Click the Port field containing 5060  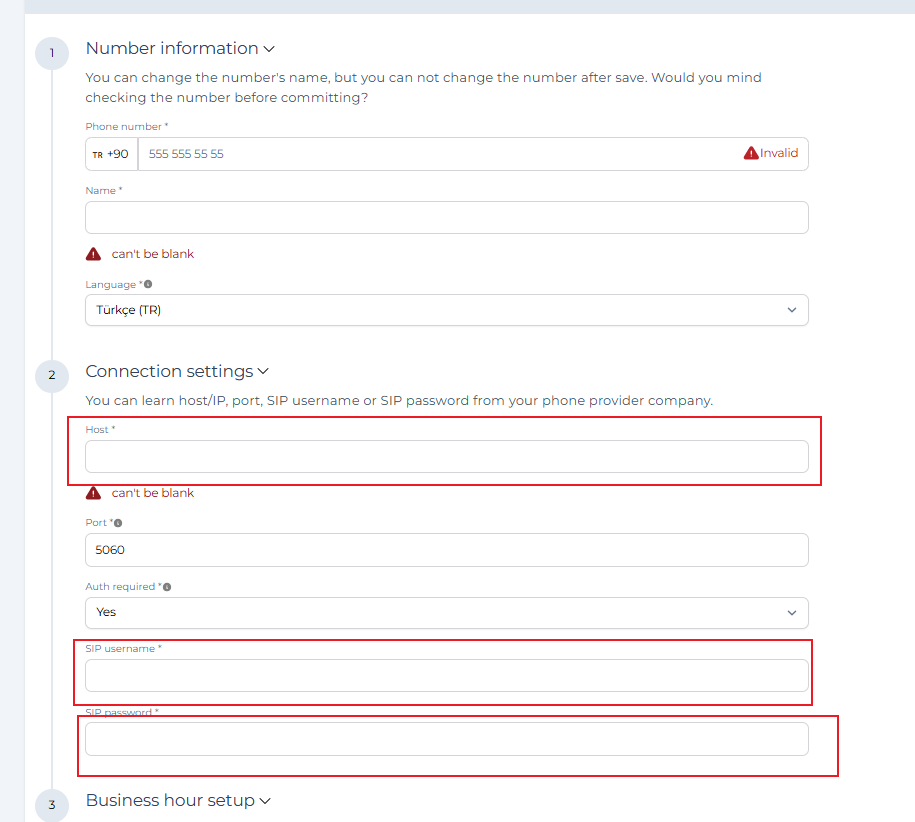click(446, 550)
